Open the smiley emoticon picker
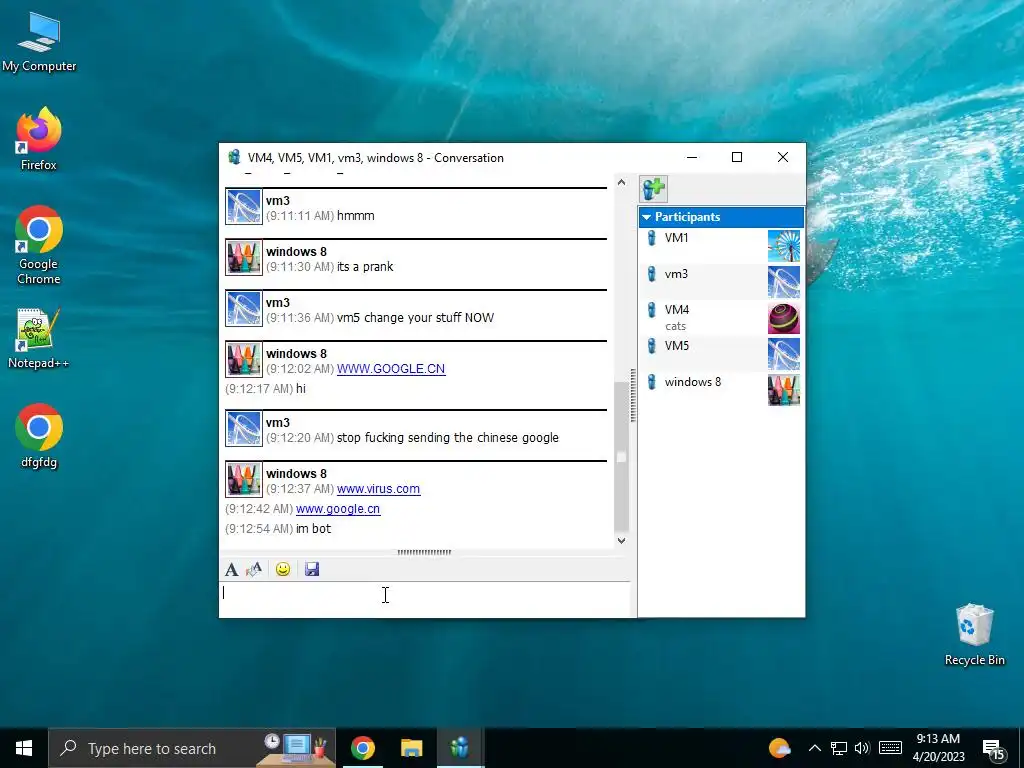This screenshot has height=768, width=1024. click(283, 569)
